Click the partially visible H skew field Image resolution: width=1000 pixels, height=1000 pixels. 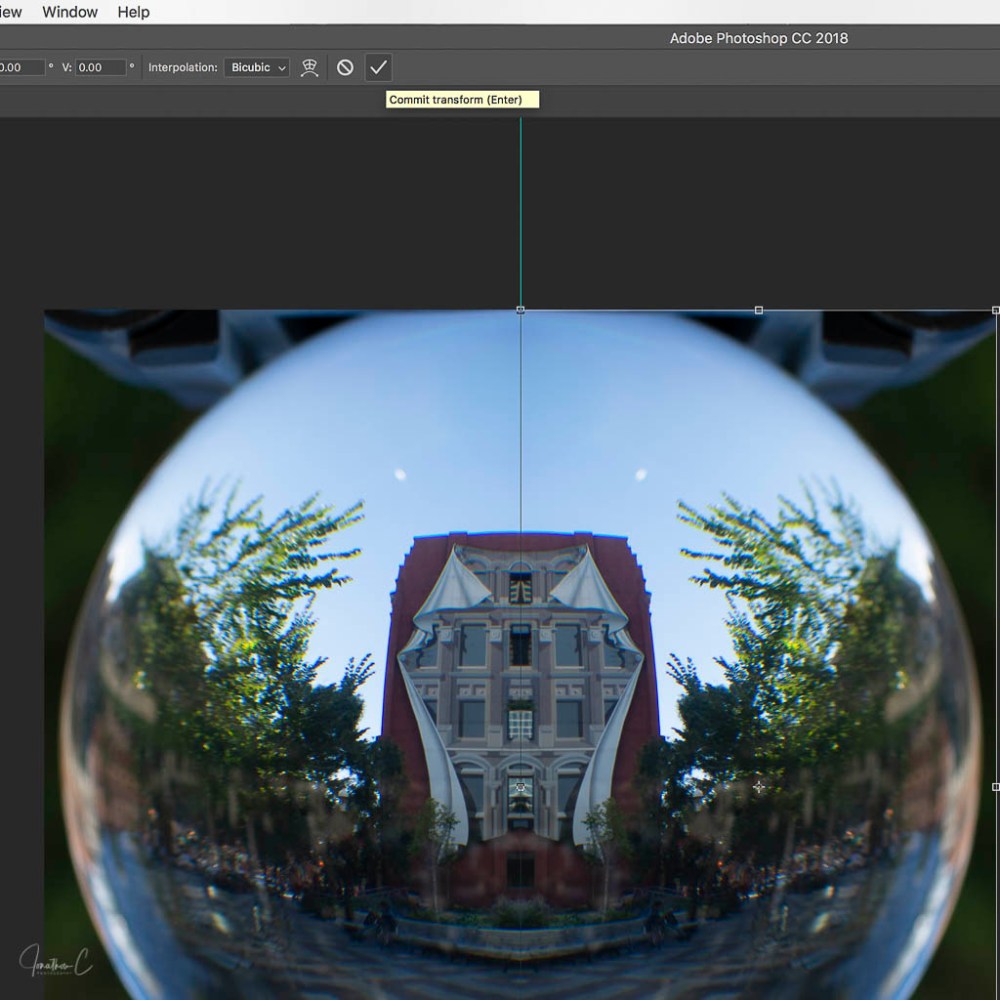[x=20, y=67]
